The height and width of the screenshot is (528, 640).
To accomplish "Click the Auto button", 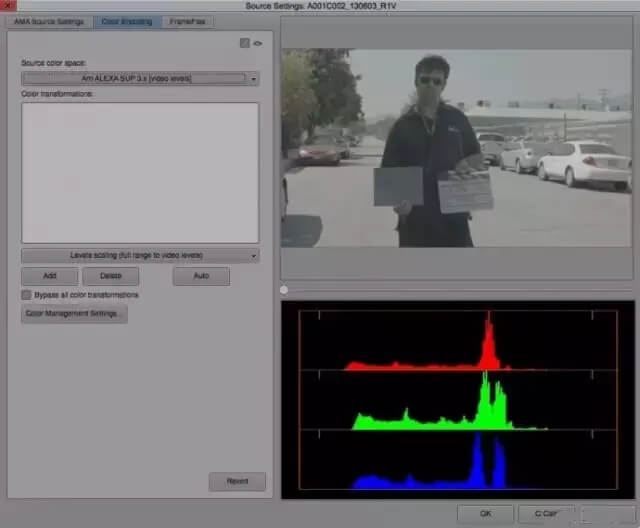I will (201, 276).
